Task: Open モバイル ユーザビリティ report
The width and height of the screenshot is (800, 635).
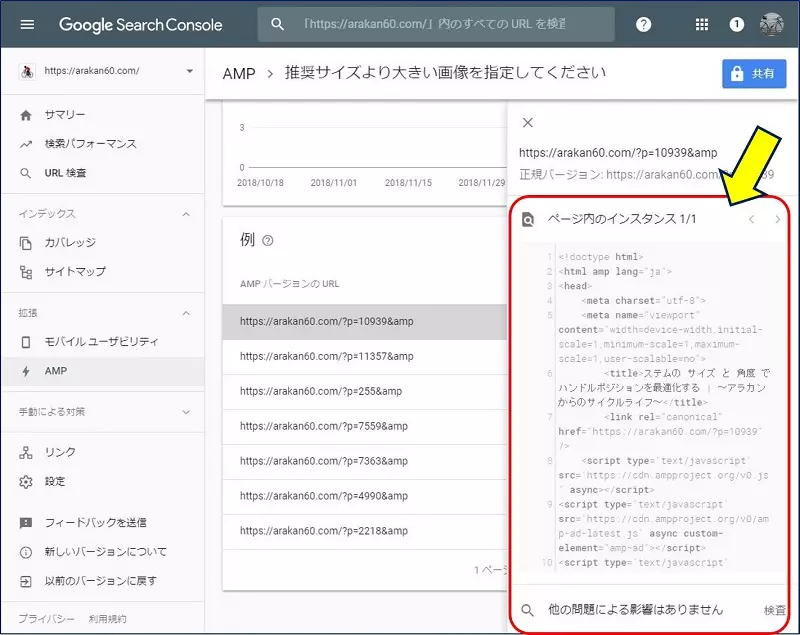Action: [x=102, y=341]
